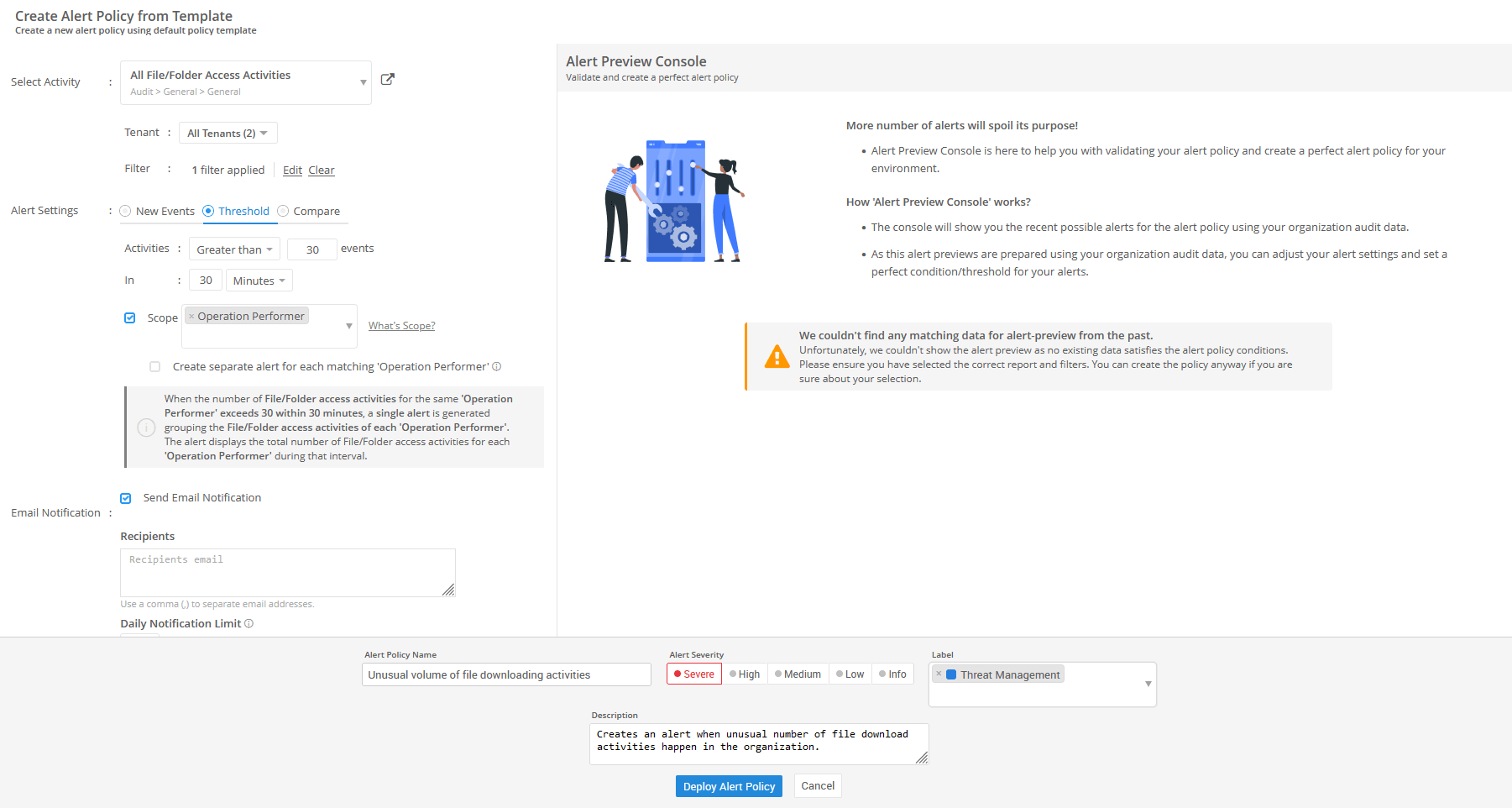Viewport: 1512px width, 808px height.
Task: Disable Send Email Notification
Action: [x=125, y=497]
